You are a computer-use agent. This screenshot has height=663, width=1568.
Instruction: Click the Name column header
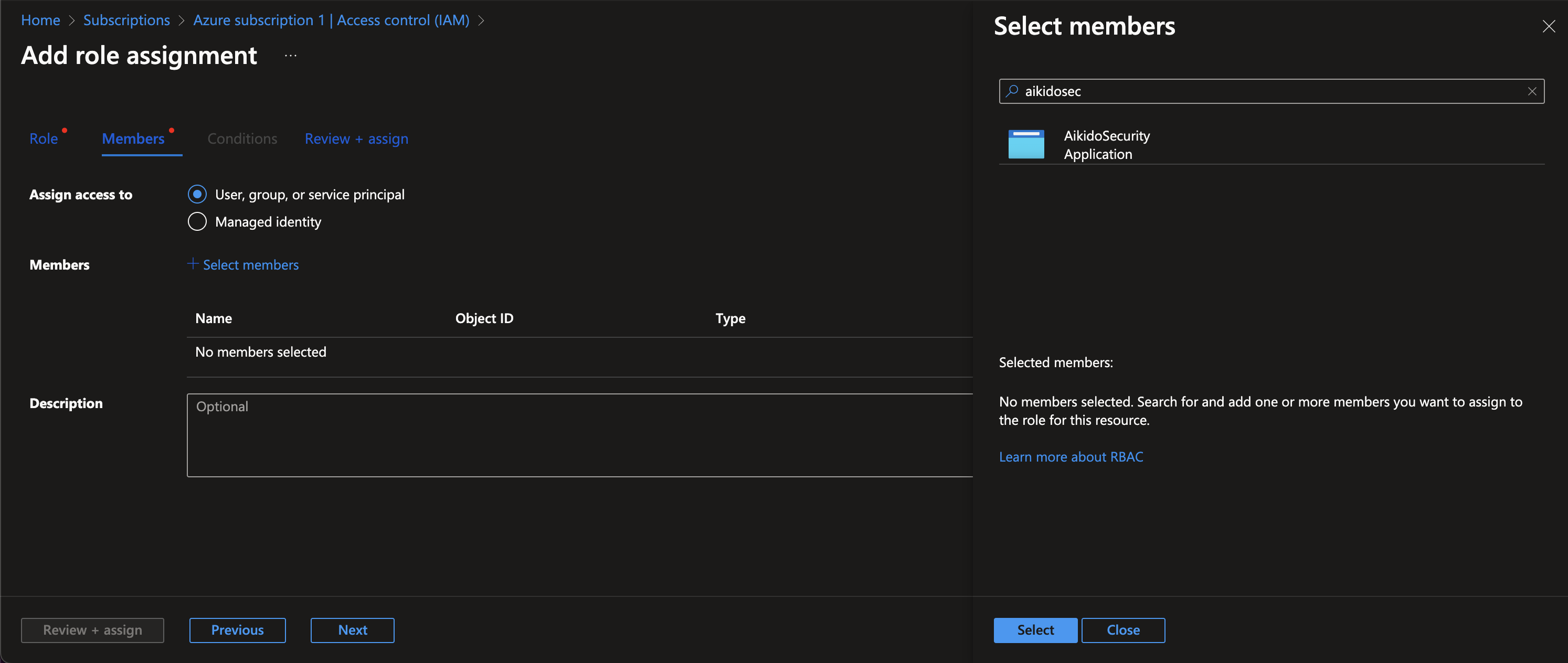tap(214, 318)
